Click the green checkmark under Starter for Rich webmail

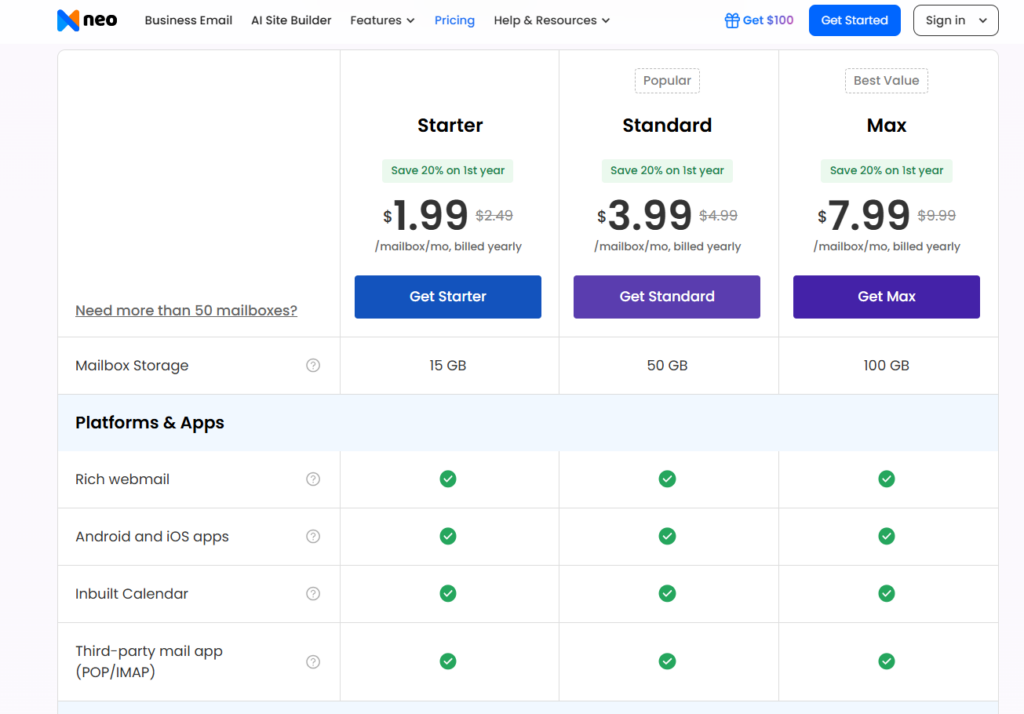tap(447, 479)
